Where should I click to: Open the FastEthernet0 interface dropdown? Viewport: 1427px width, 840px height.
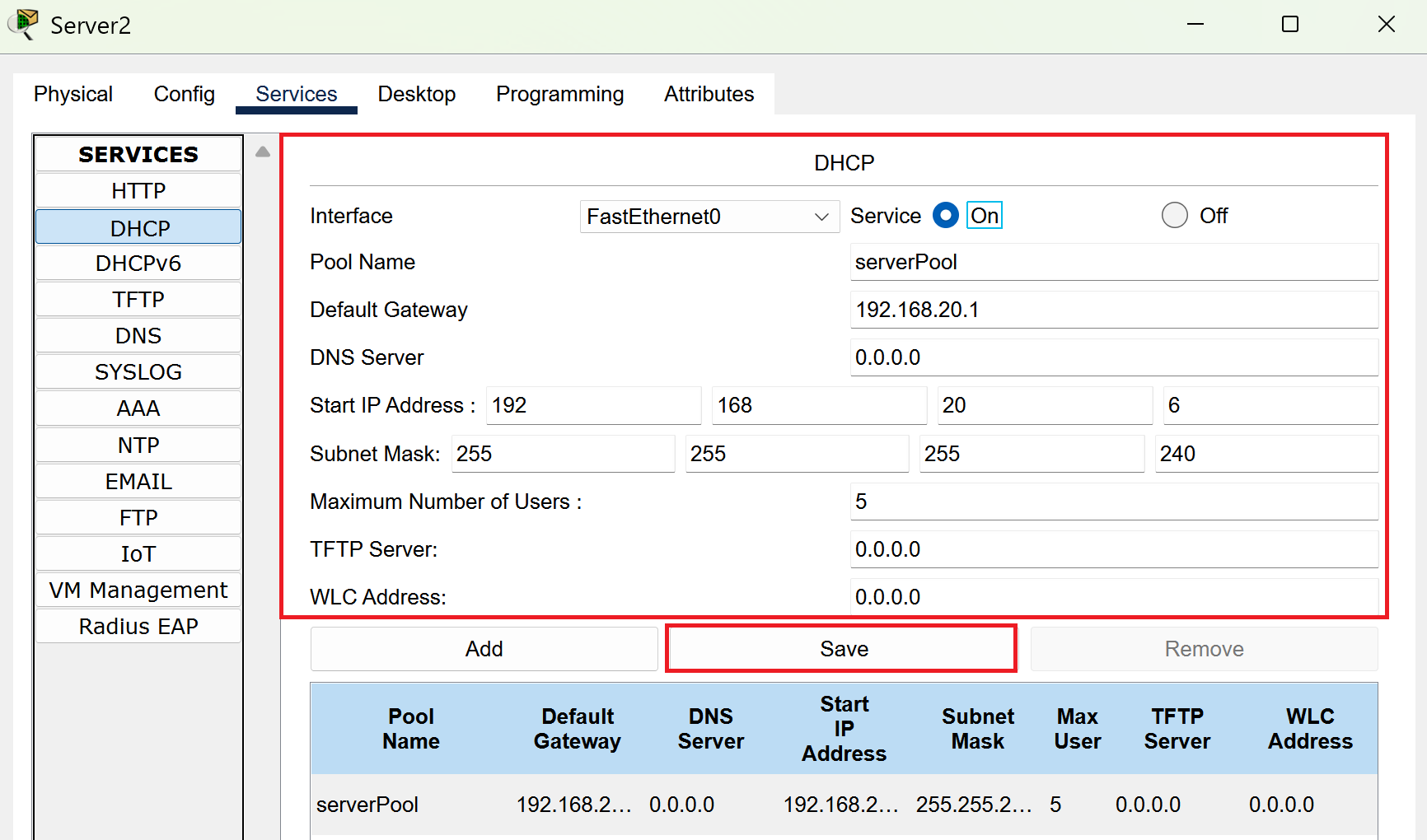[x=709, y=217]
